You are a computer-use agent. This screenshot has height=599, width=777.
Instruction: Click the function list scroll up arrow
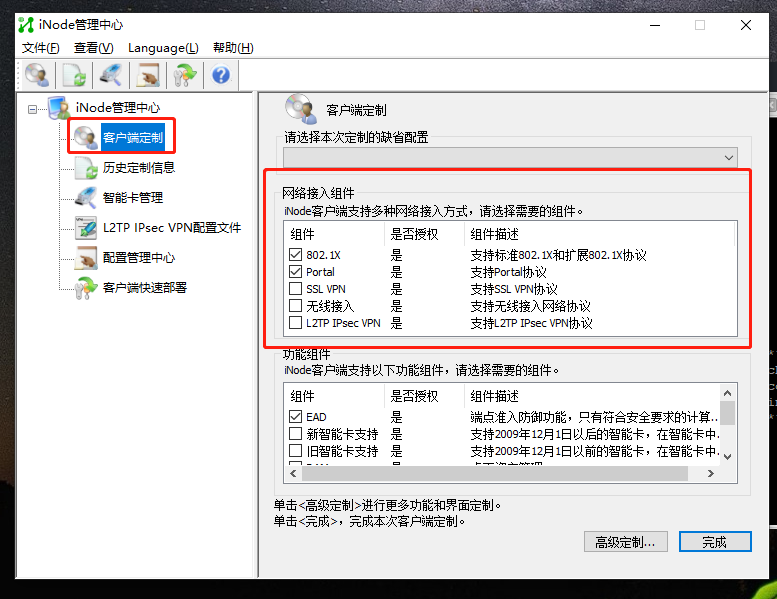coord(727,393)
